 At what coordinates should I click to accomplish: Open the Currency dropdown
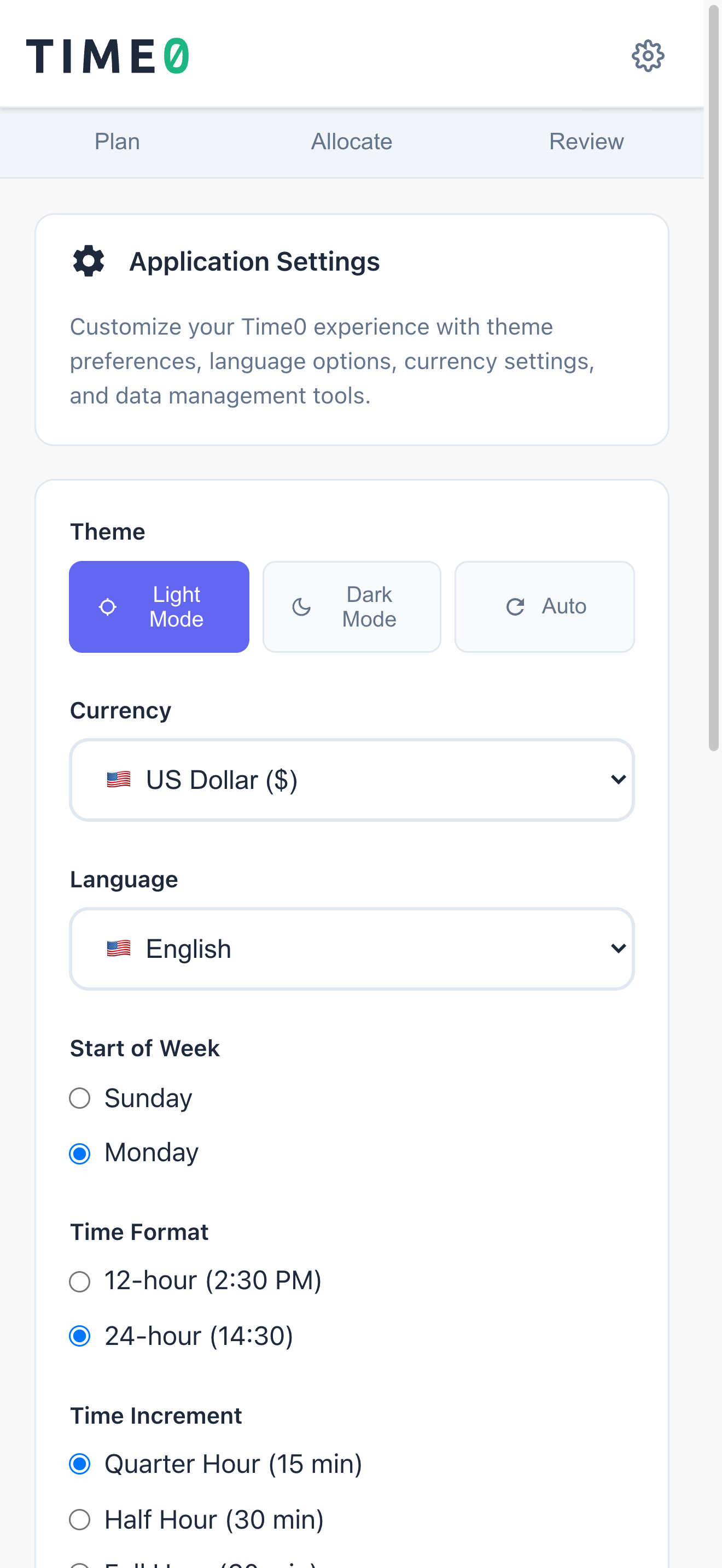[x=352, y=780]
